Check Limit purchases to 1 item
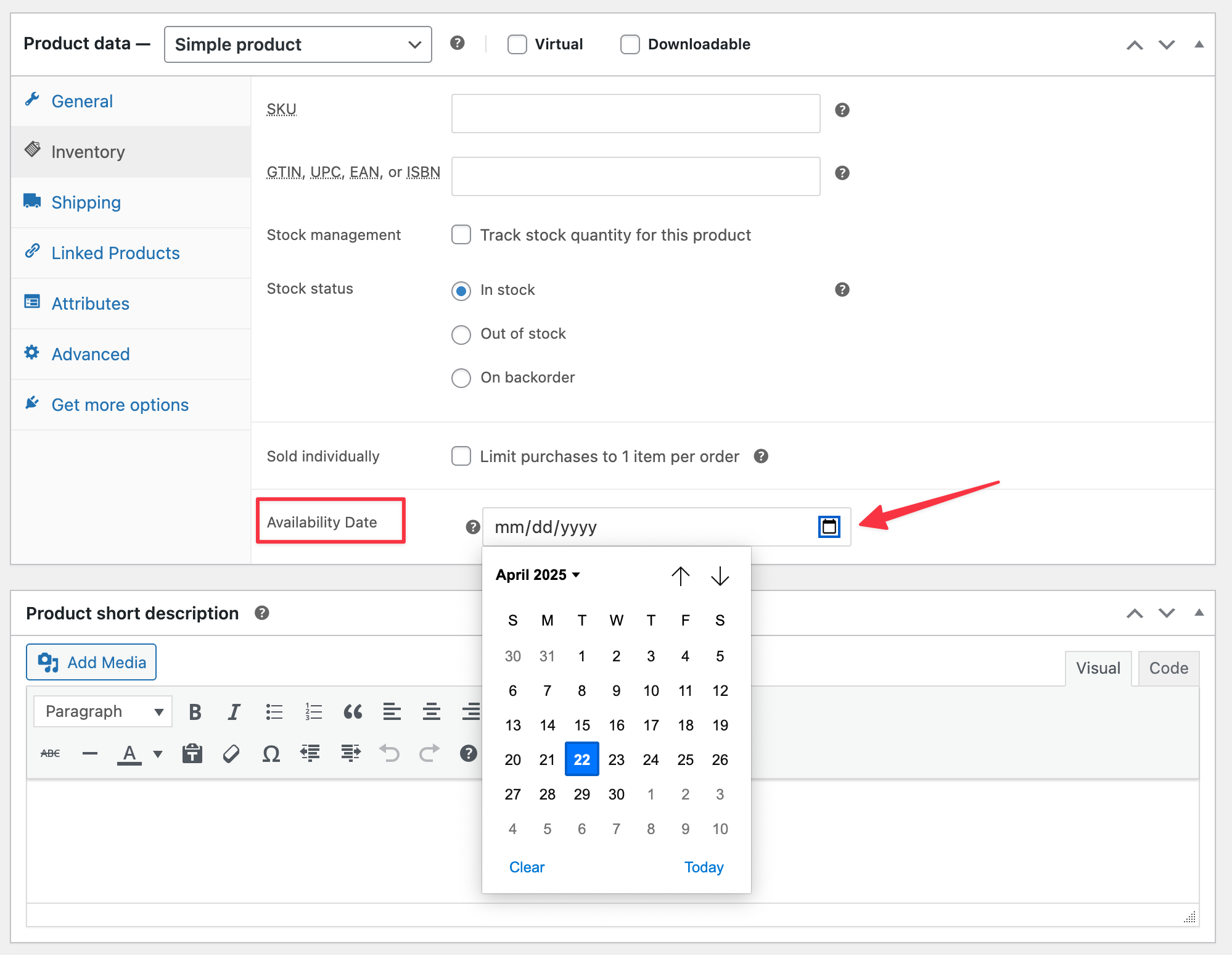 461,456
